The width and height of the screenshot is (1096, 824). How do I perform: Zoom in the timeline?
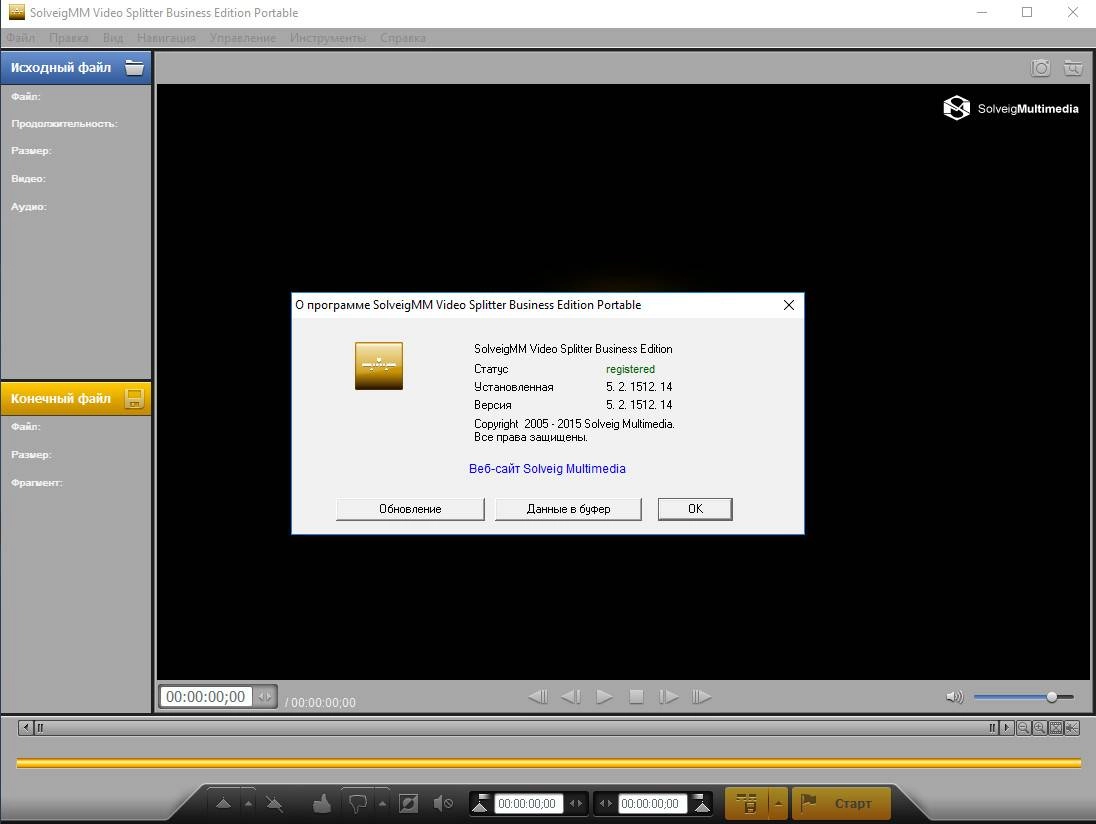coord(1039,728)
